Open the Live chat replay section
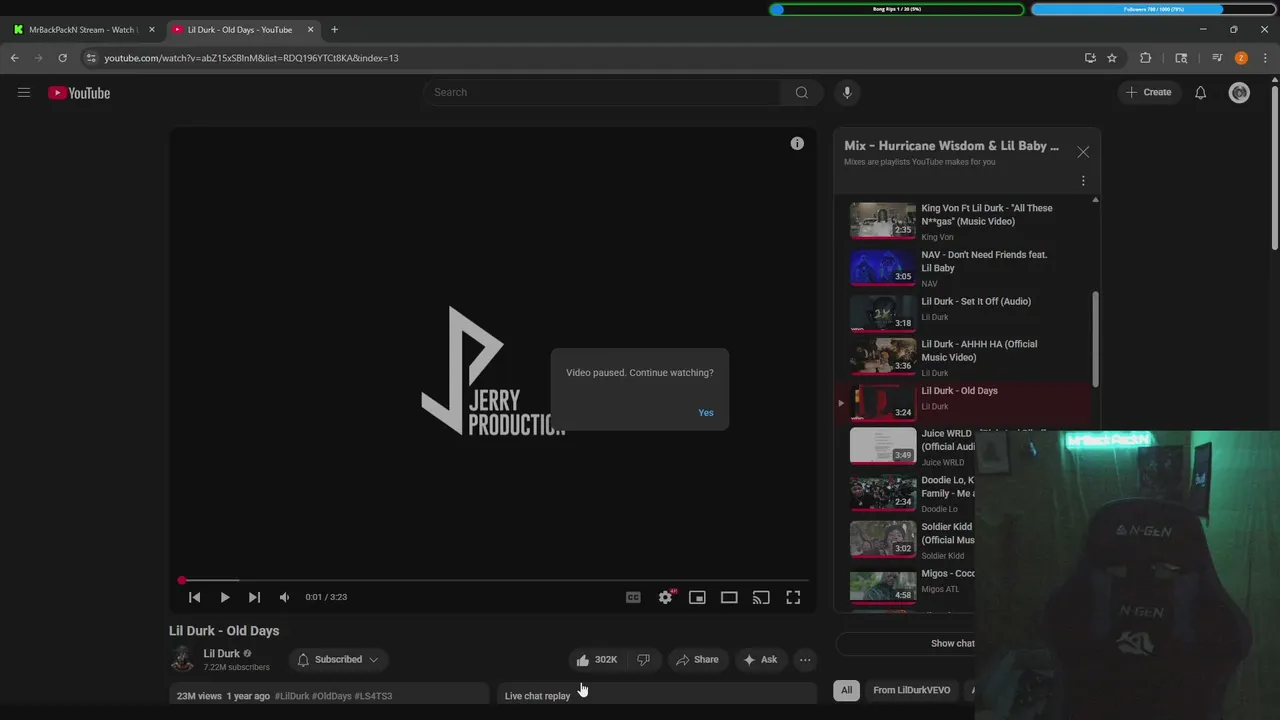 tap(657, 695)
